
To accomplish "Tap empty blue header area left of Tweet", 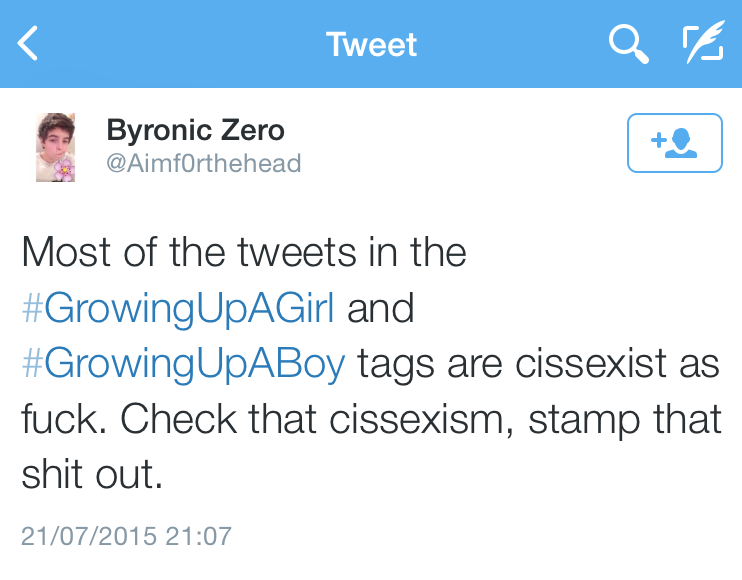I will (180, 44).
